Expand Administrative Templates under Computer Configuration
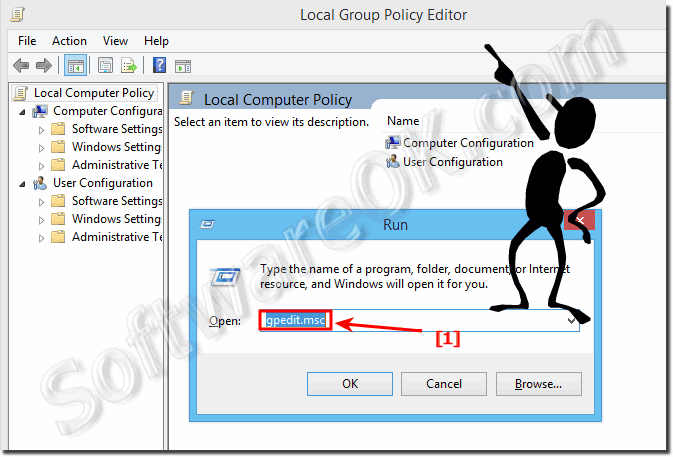This screenshot has height=457, width=673. click(x=41, y=166)
